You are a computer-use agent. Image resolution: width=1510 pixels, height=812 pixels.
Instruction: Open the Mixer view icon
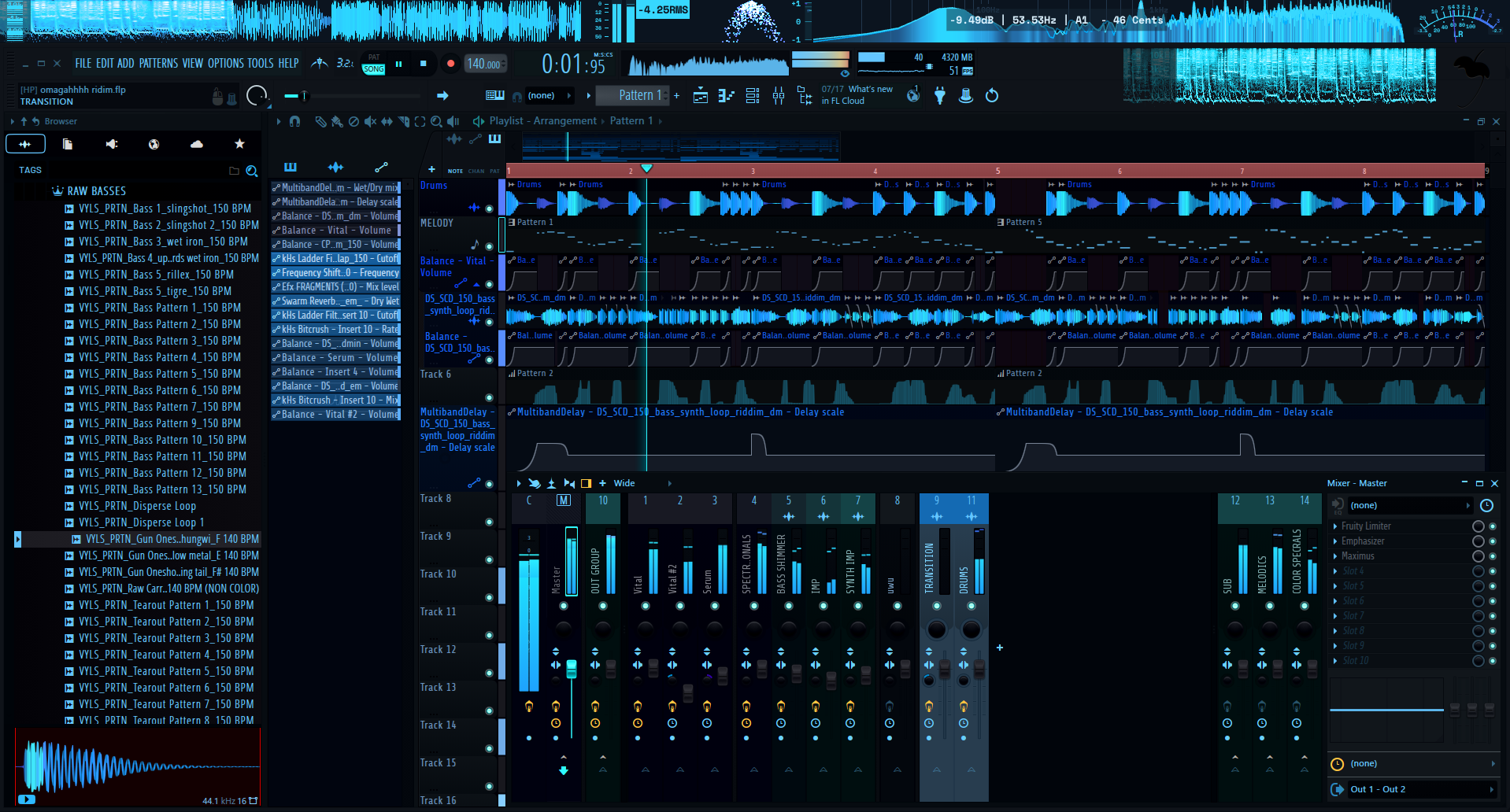tap(779, 96)
